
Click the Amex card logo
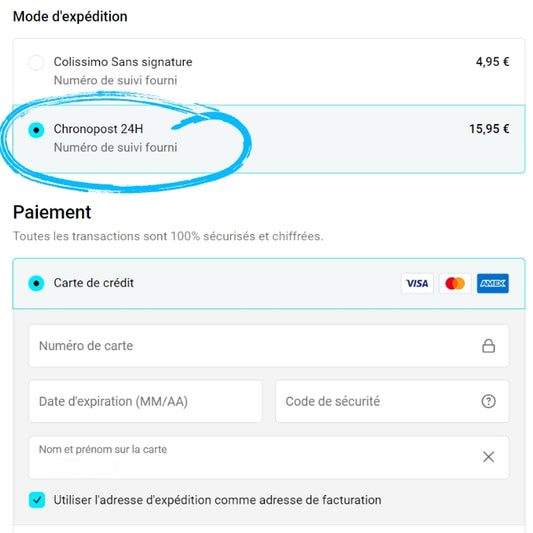click(x=493, y=283)
